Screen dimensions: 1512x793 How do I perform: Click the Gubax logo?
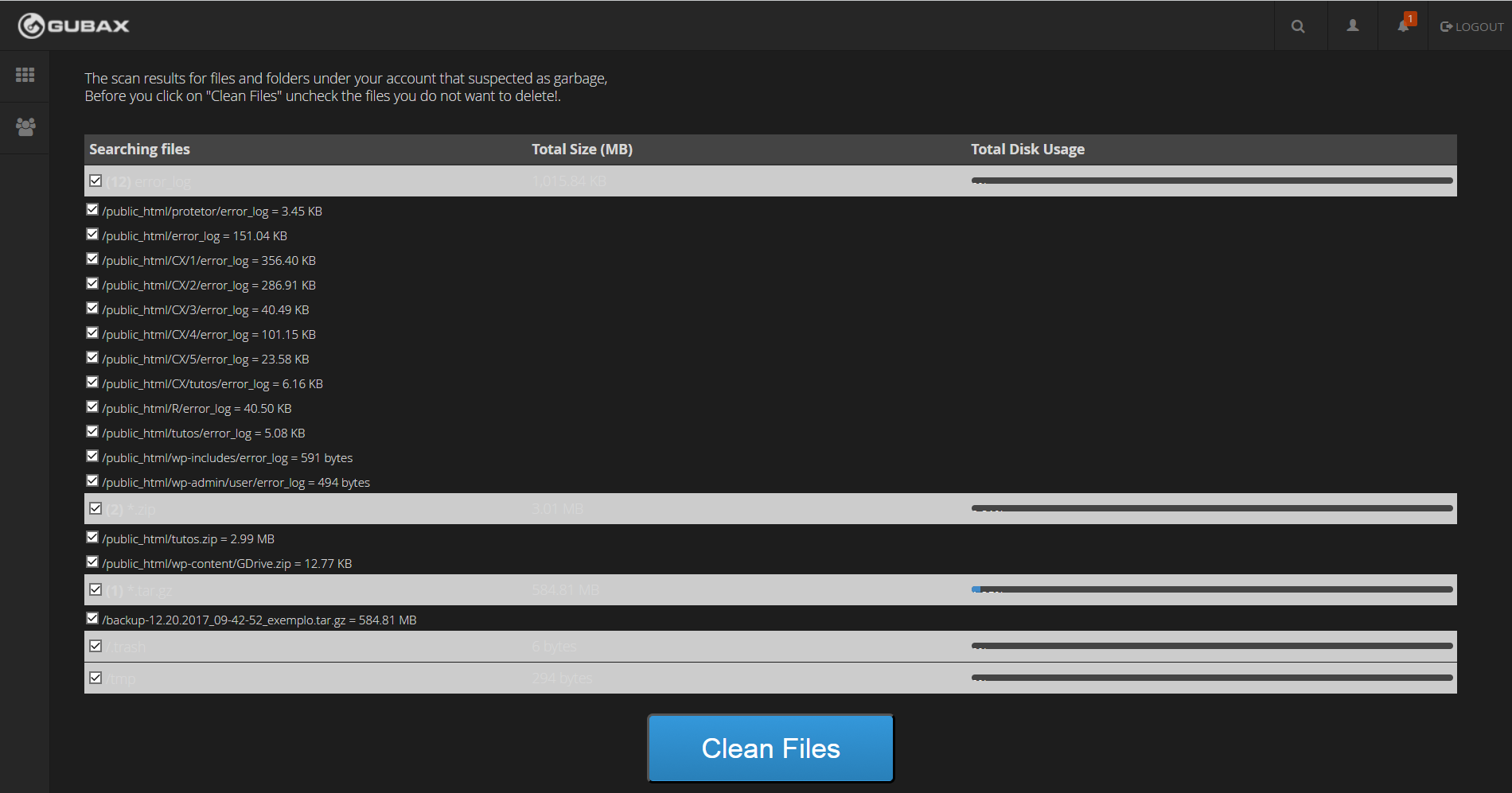point(73,26)
